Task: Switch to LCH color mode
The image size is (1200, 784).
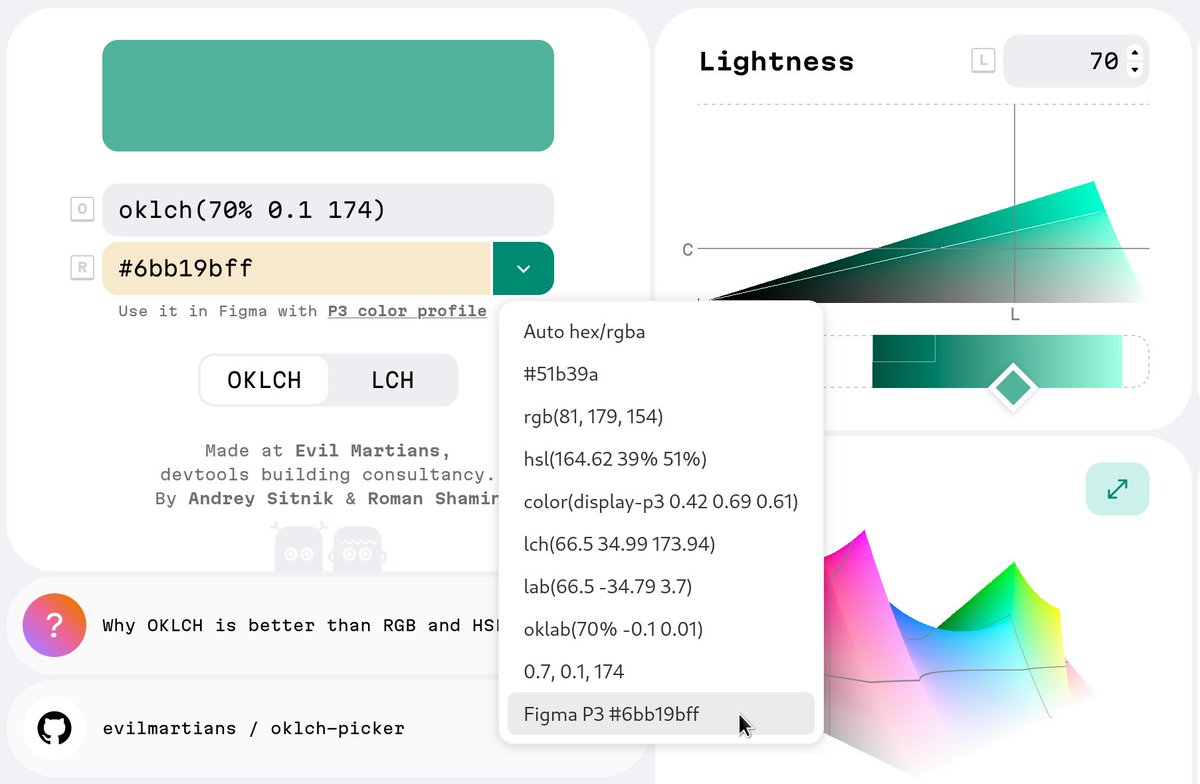Action: (x=392, y=380)
